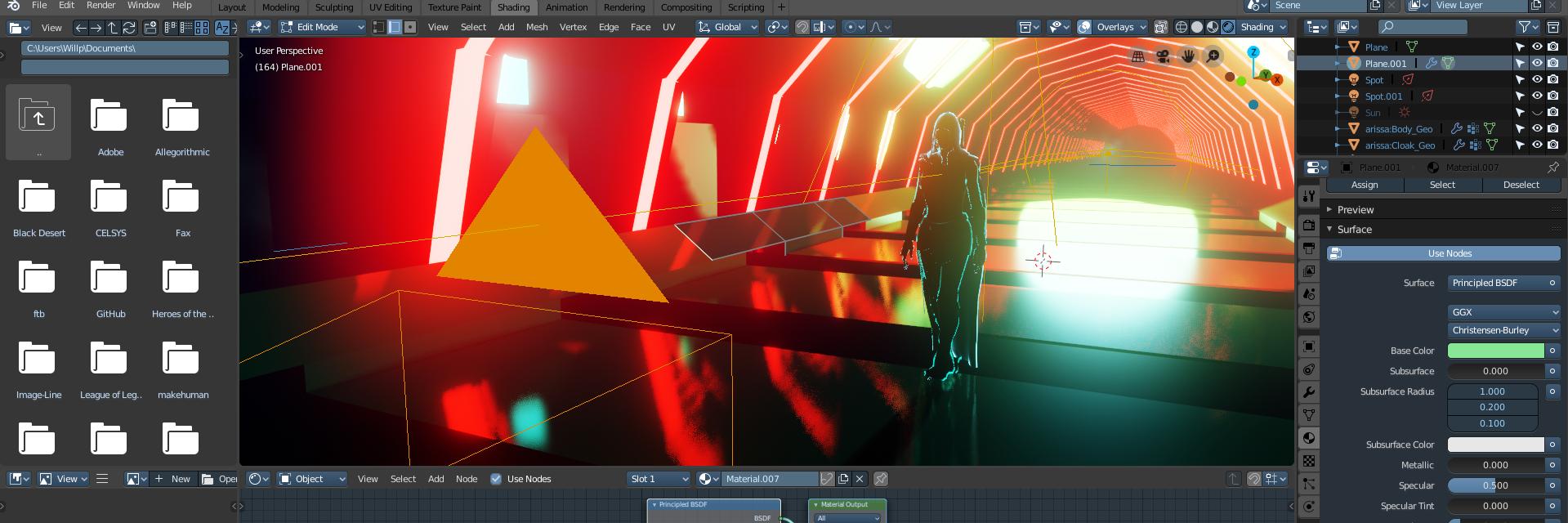The image size is (1568, 523).
Task: Open the Tool properties tab
Action: click(1309, 196)
